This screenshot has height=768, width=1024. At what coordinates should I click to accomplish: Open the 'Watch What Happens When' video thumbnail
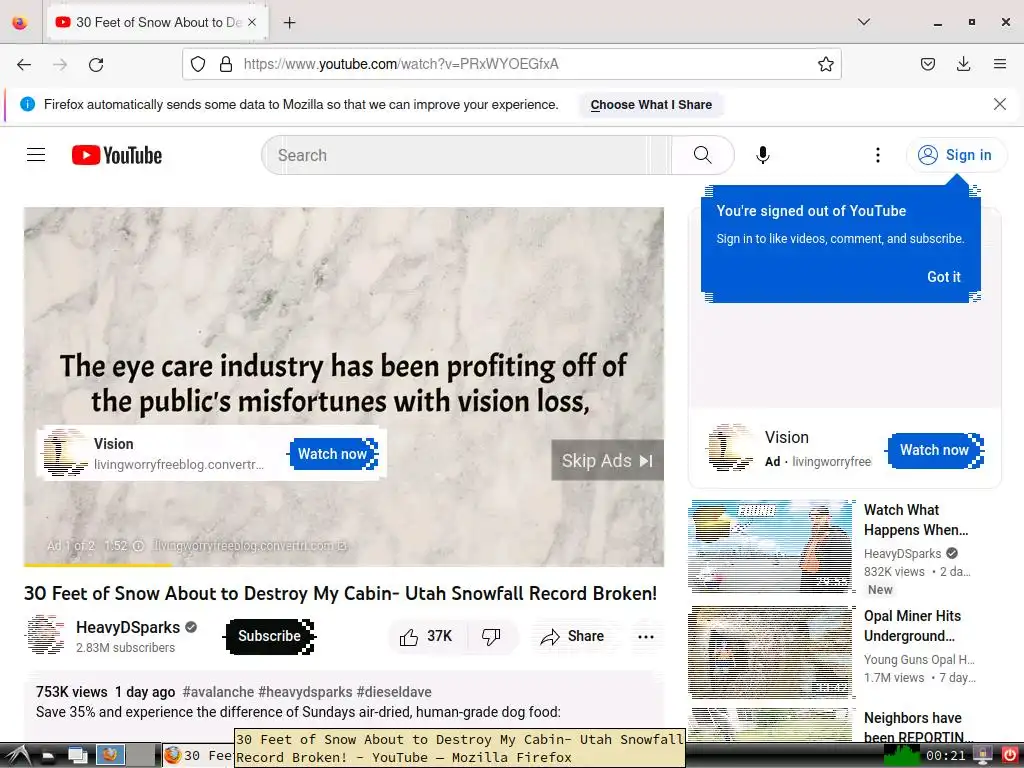pyautogui.click(x=771, y=547)
